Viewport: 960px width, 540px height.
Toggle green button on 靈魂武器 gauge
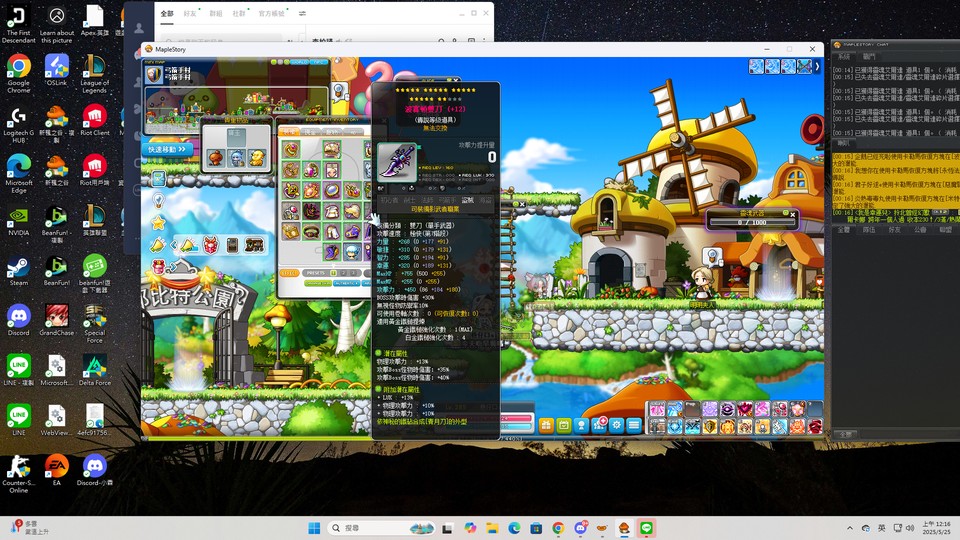[785, 213]
